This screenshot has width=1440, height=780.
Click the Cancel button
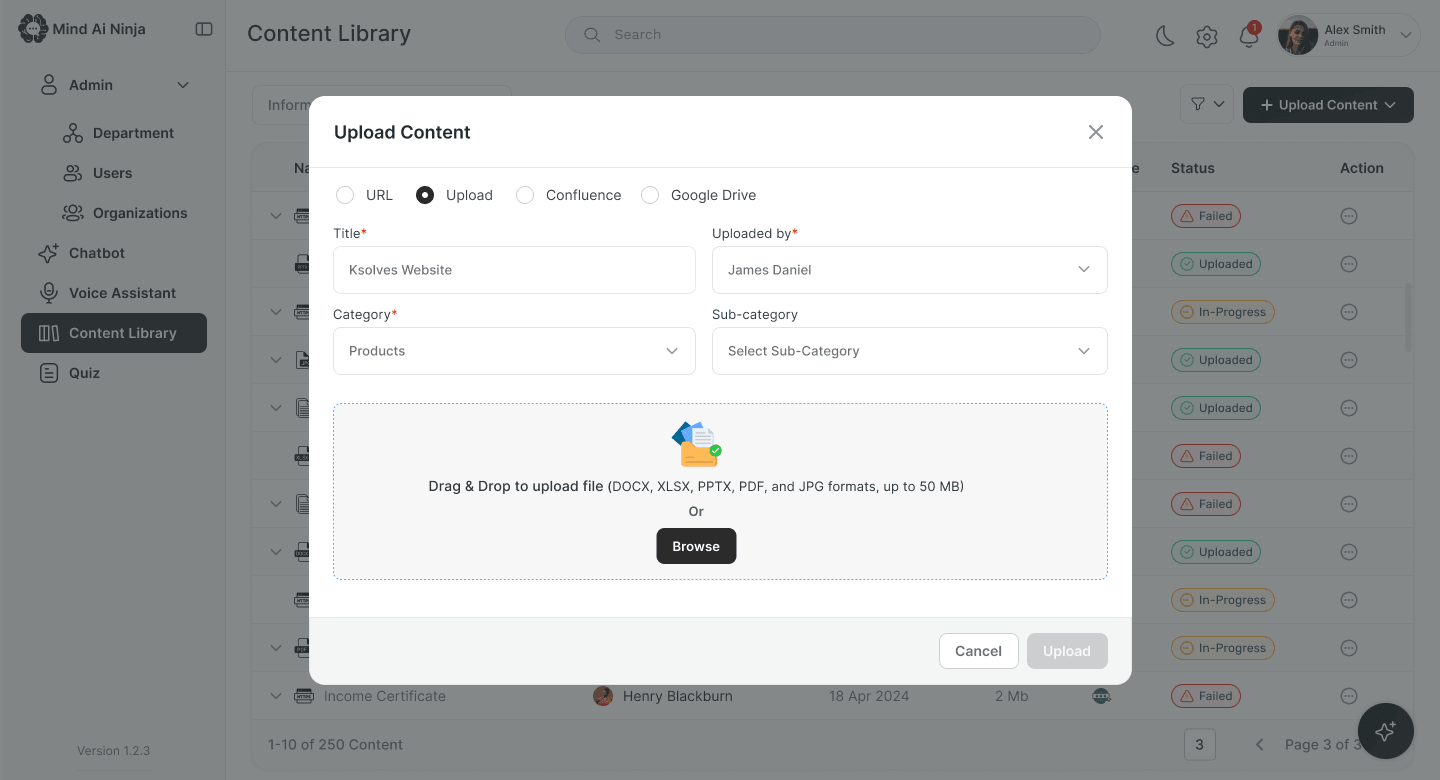[x=978, y=651]
